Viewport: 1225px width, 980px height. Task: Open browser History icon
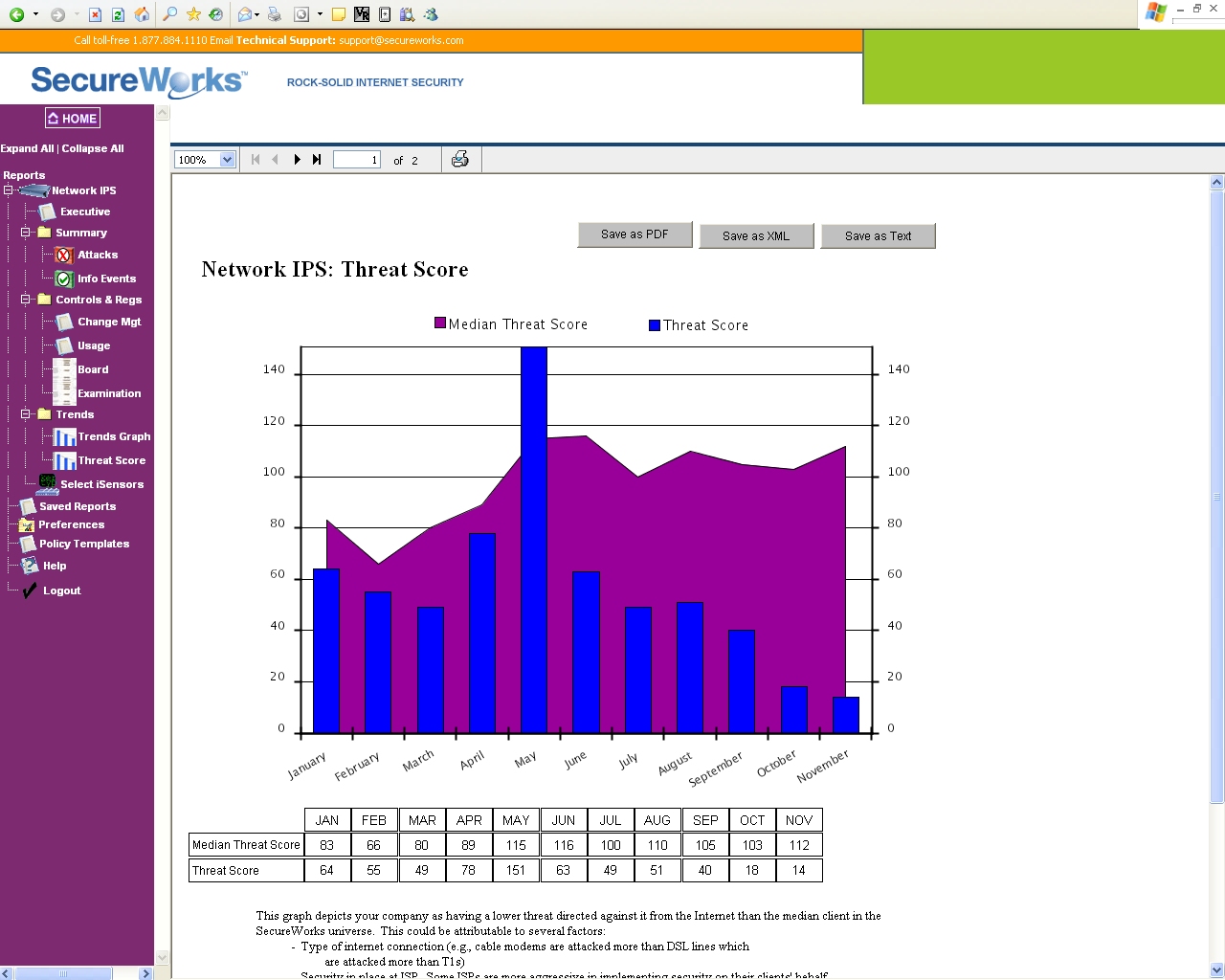coord(216,14)
